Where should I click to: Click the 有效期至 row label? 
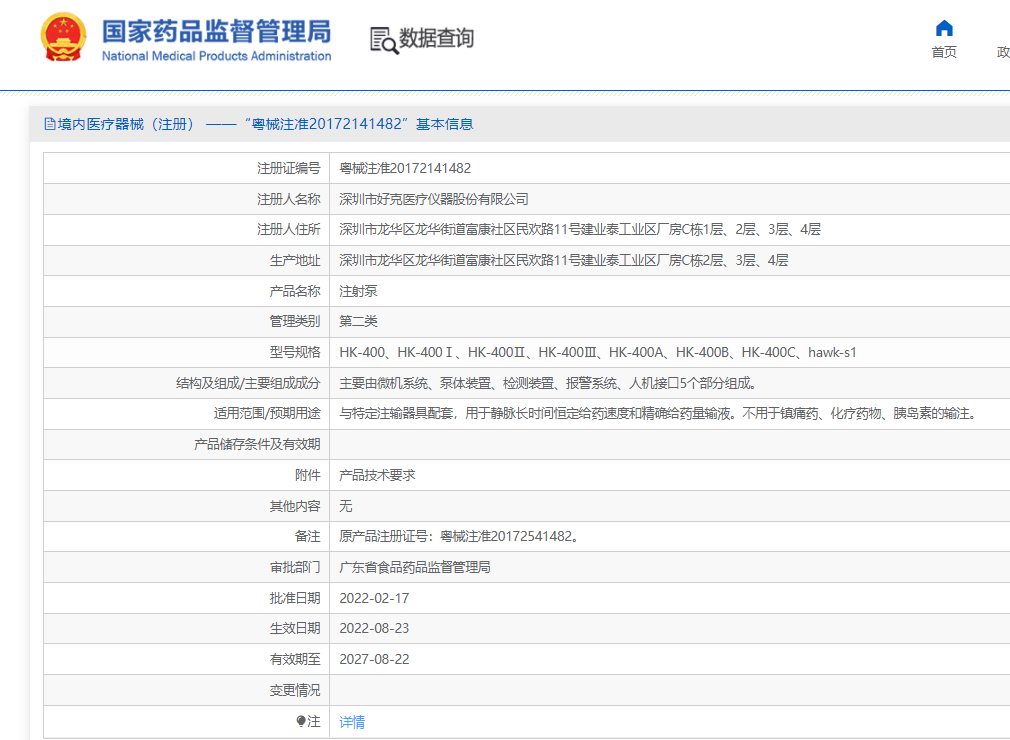tap(295, 659)
